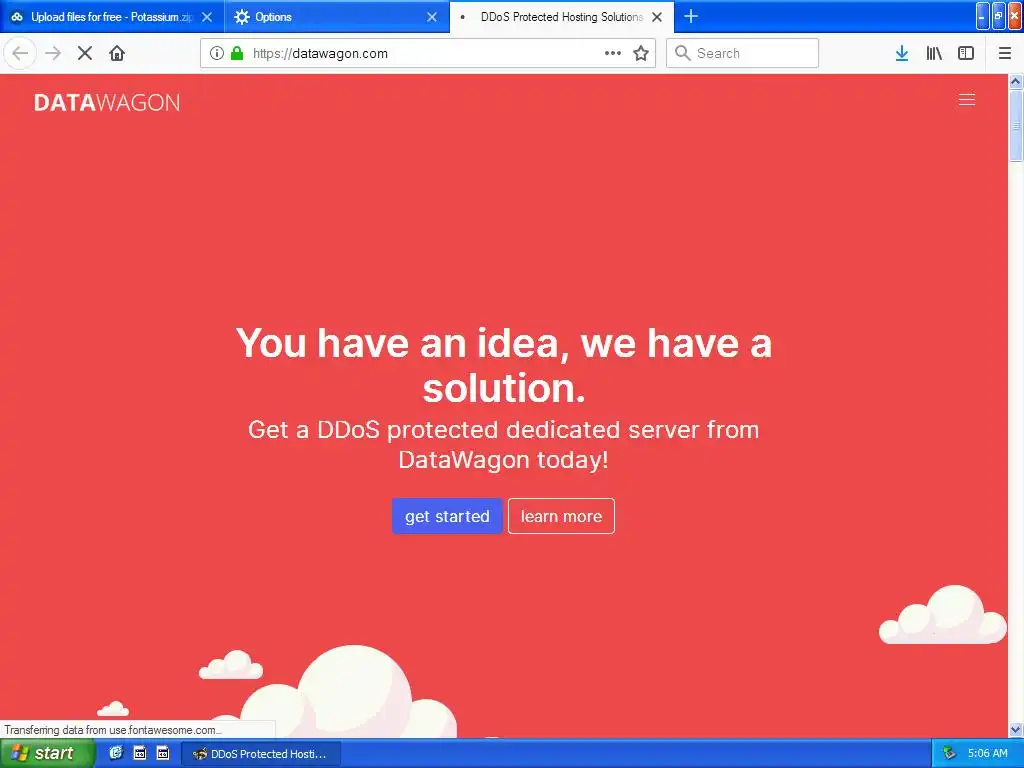This screenshot has width=1024, height=768.
Task: Click the get started button
Action: [447, 516]
